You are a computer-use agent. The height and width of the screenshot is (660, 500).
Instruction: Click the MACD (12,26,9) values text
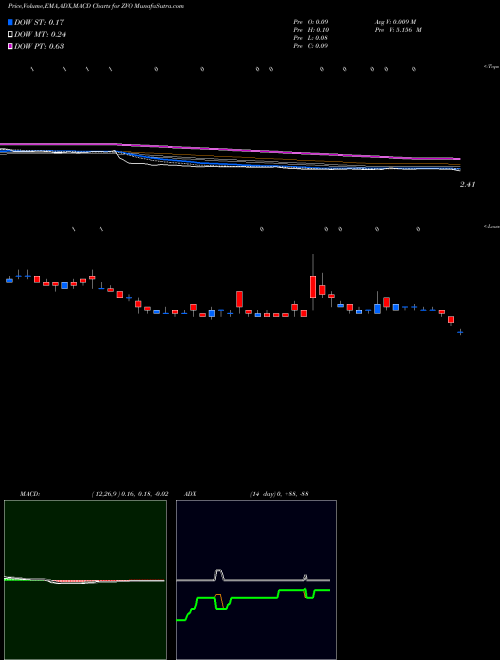pos(130,494)
